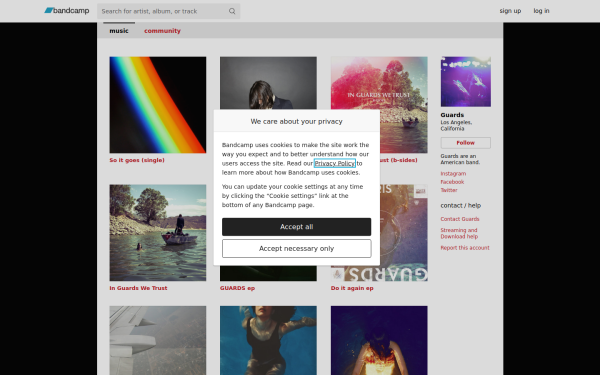Open the Facebook link
Screen dimensions: 600x375
452,182
